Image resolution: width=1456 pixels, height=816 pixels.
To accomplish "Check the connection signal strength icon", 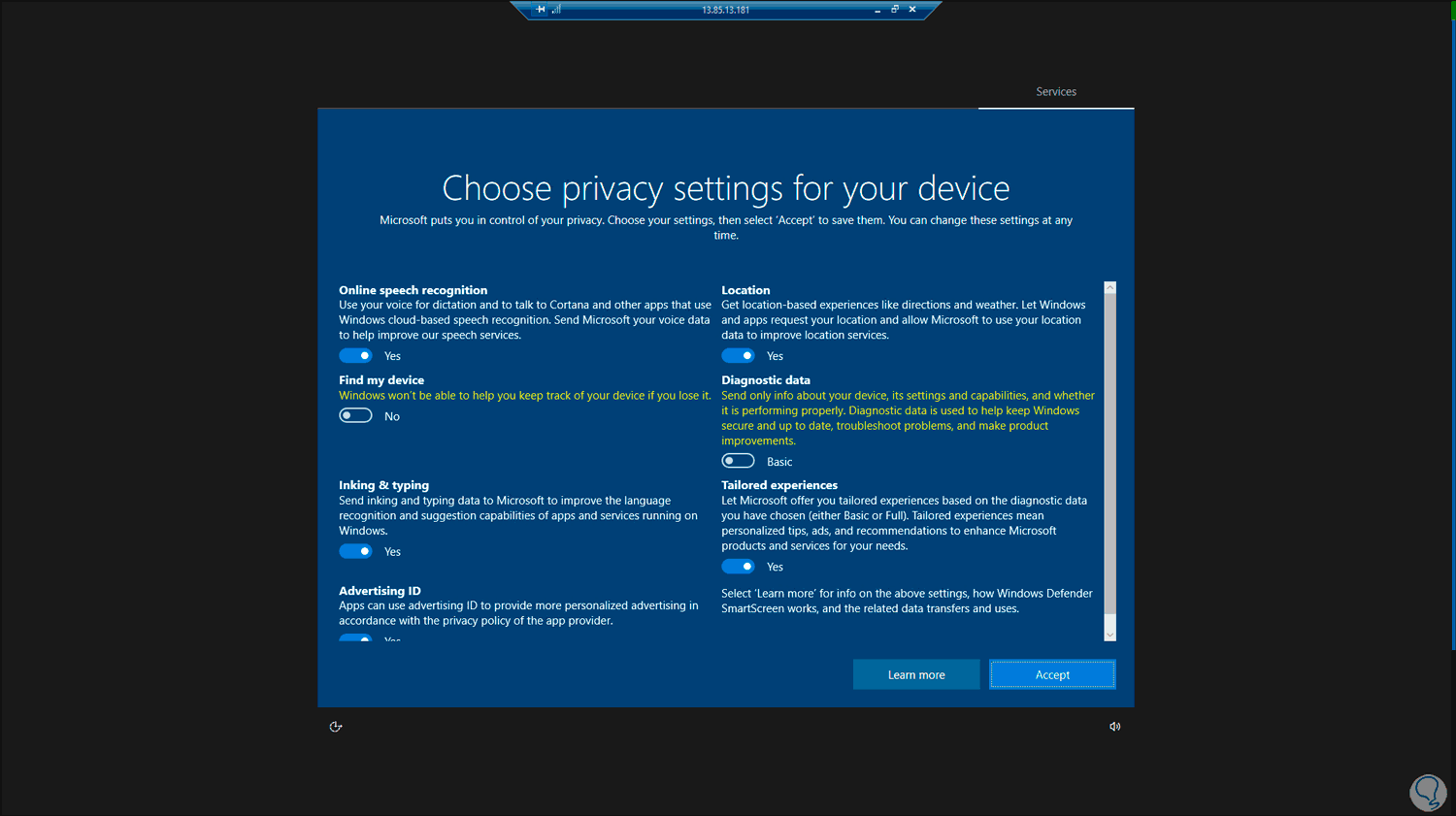I will pyautogui.click(x=556, y=10).
